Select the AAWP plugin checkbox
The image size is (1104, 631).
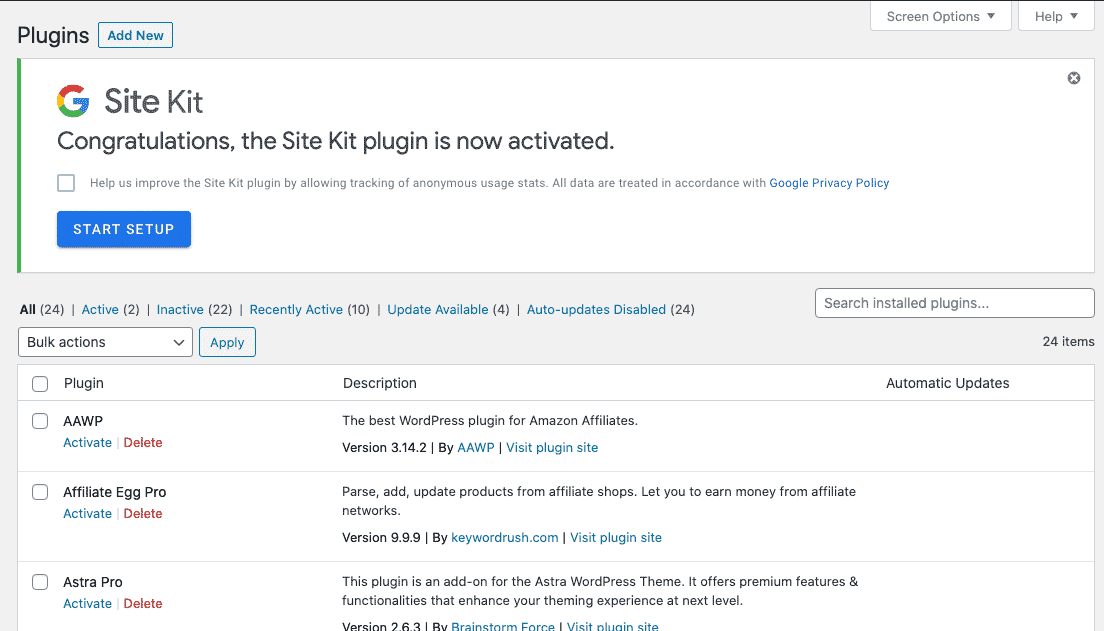pyautogui.click(x=39, y=421)
